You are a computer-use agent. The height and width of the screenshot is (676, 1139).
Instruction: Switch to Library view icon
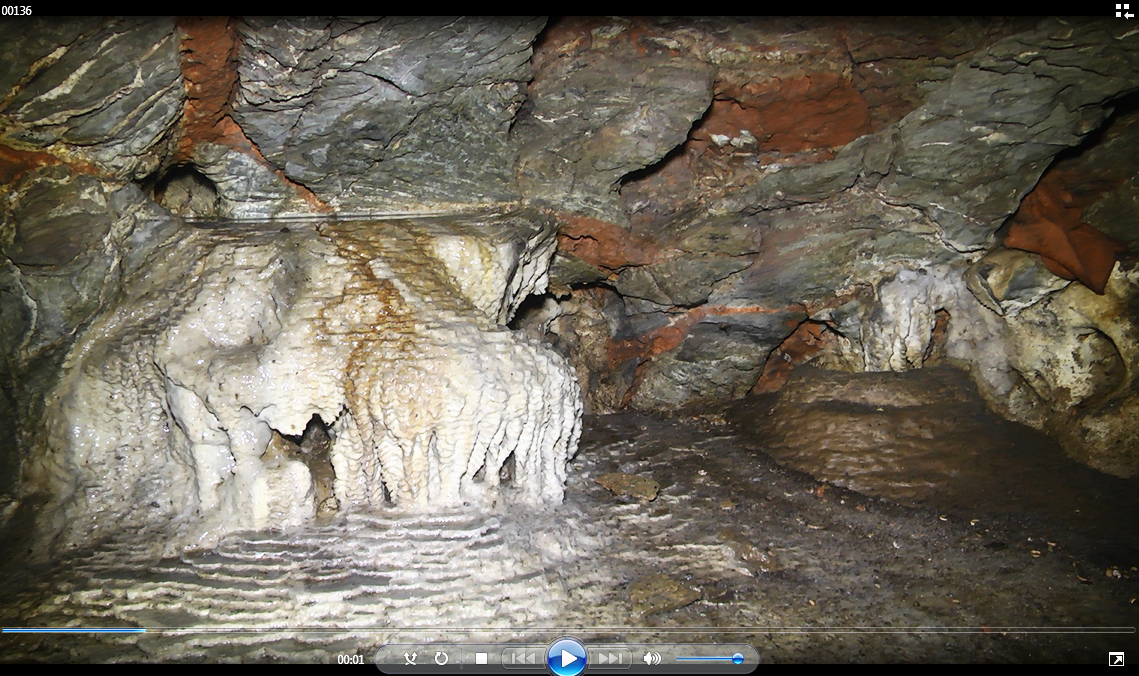click(1124, 11)
